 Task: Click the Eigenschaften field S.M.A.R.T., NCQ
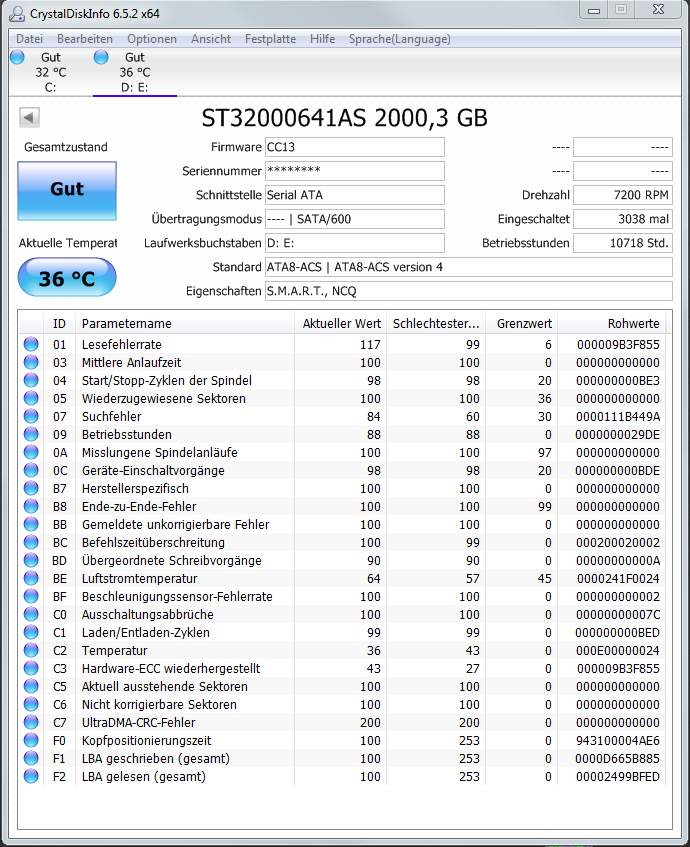(x=468, y=291)
